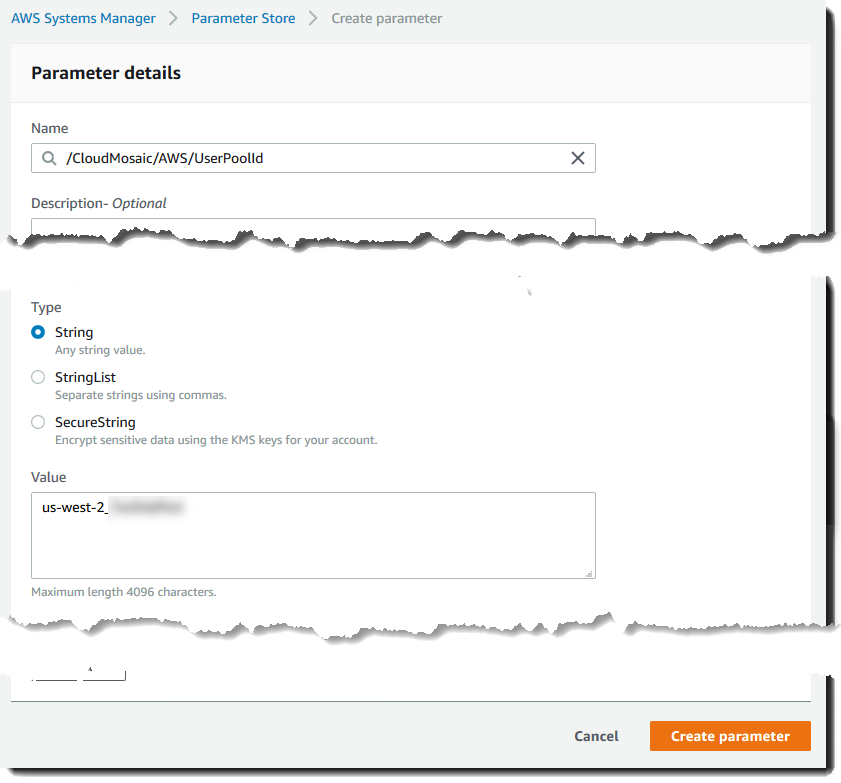Cancel the parameter creation

596,736
